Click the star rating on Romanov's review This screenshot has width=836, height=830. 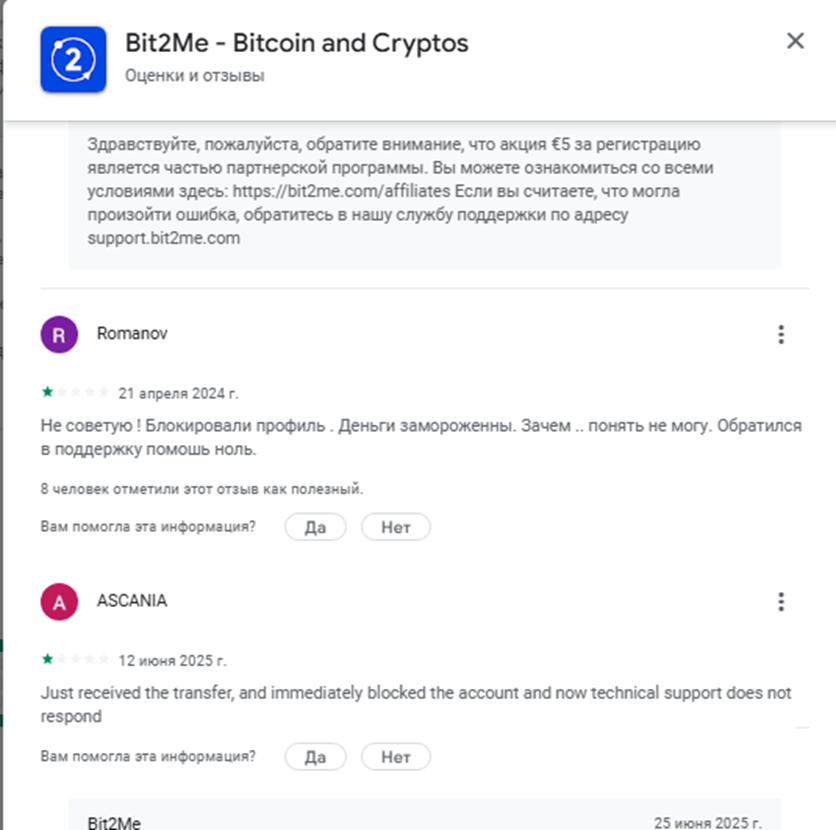[75, 392]
